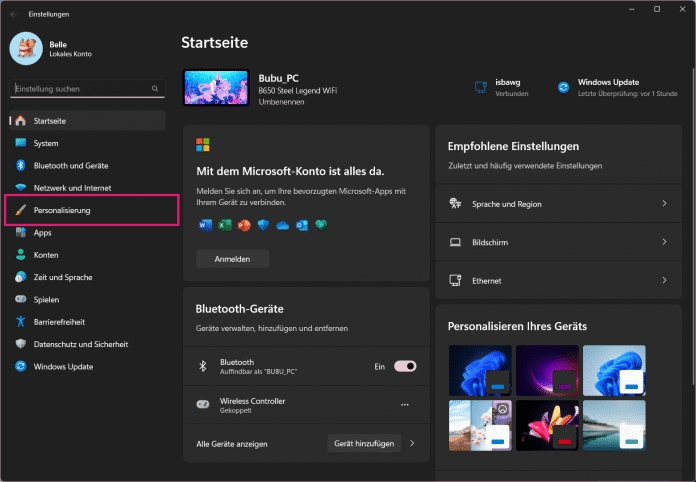696x482 pixels.
Task: Click the Bluetooth und Geräte sidebar icon
Action: click(x=20, y=165)
